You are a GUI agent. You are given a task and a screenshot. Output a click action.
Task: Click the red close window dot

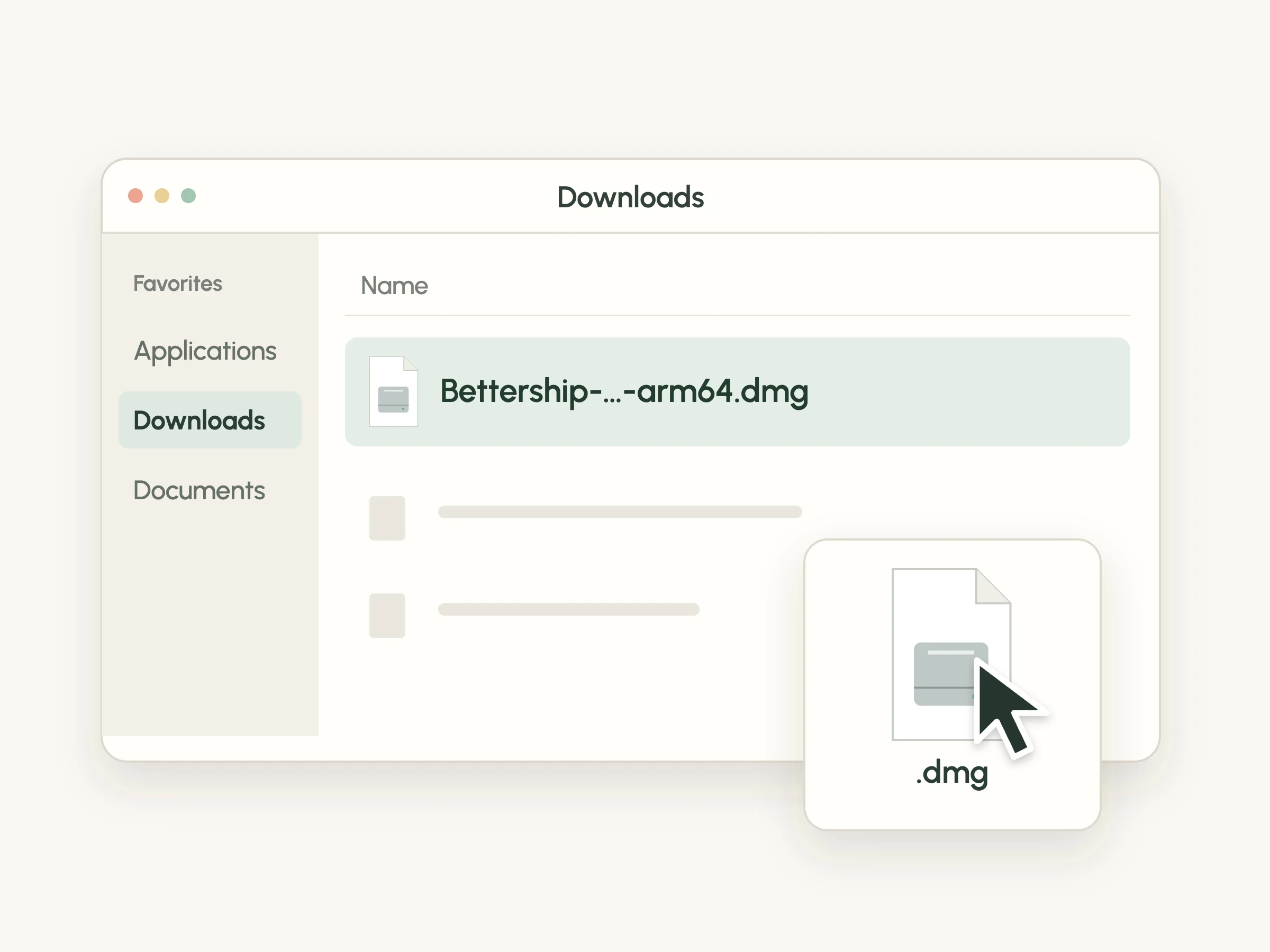(135, 196)
